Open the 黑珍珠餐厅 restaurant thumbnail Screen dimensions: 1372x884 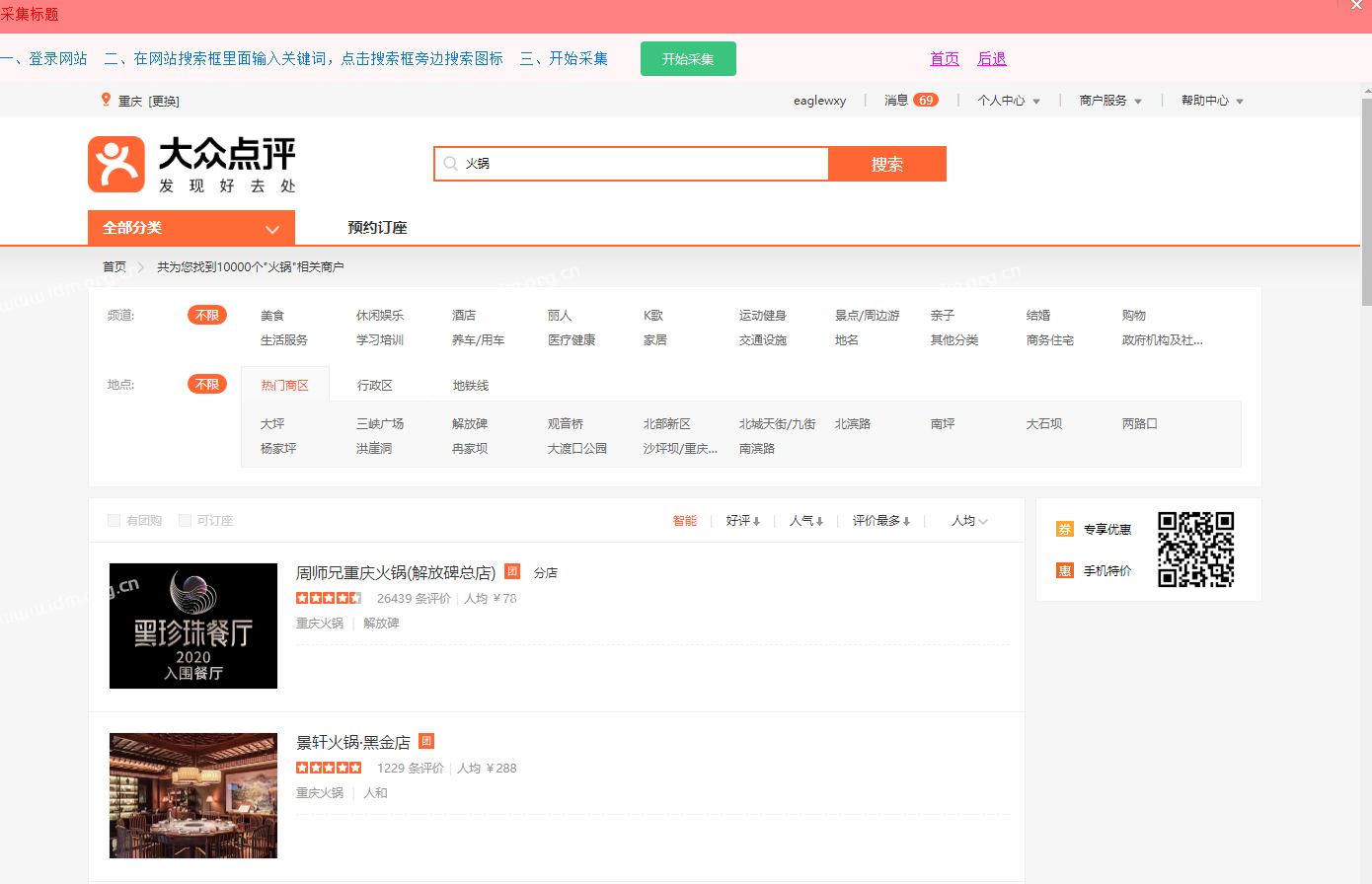click(193, 626)
